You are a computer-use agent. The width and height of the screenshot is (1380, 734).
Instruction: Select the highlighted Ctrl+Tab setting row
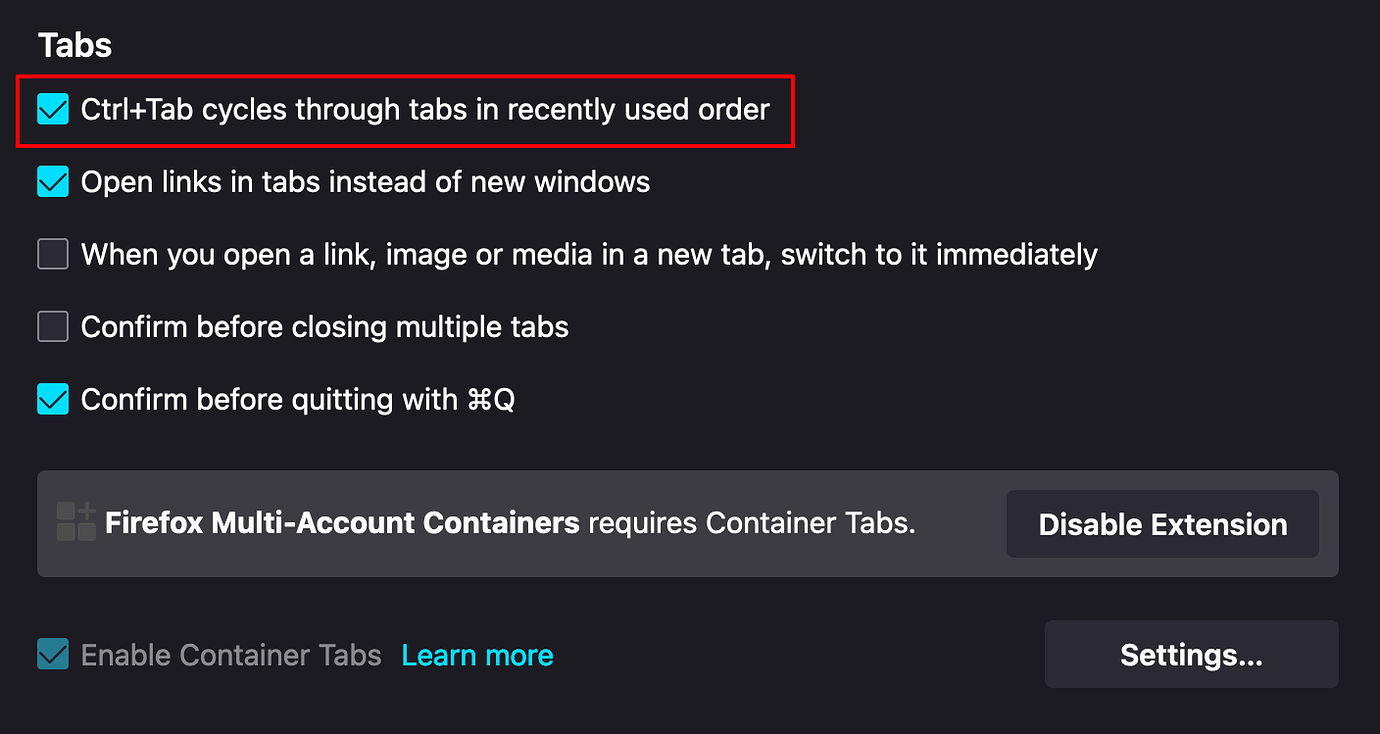click(406, 109)
